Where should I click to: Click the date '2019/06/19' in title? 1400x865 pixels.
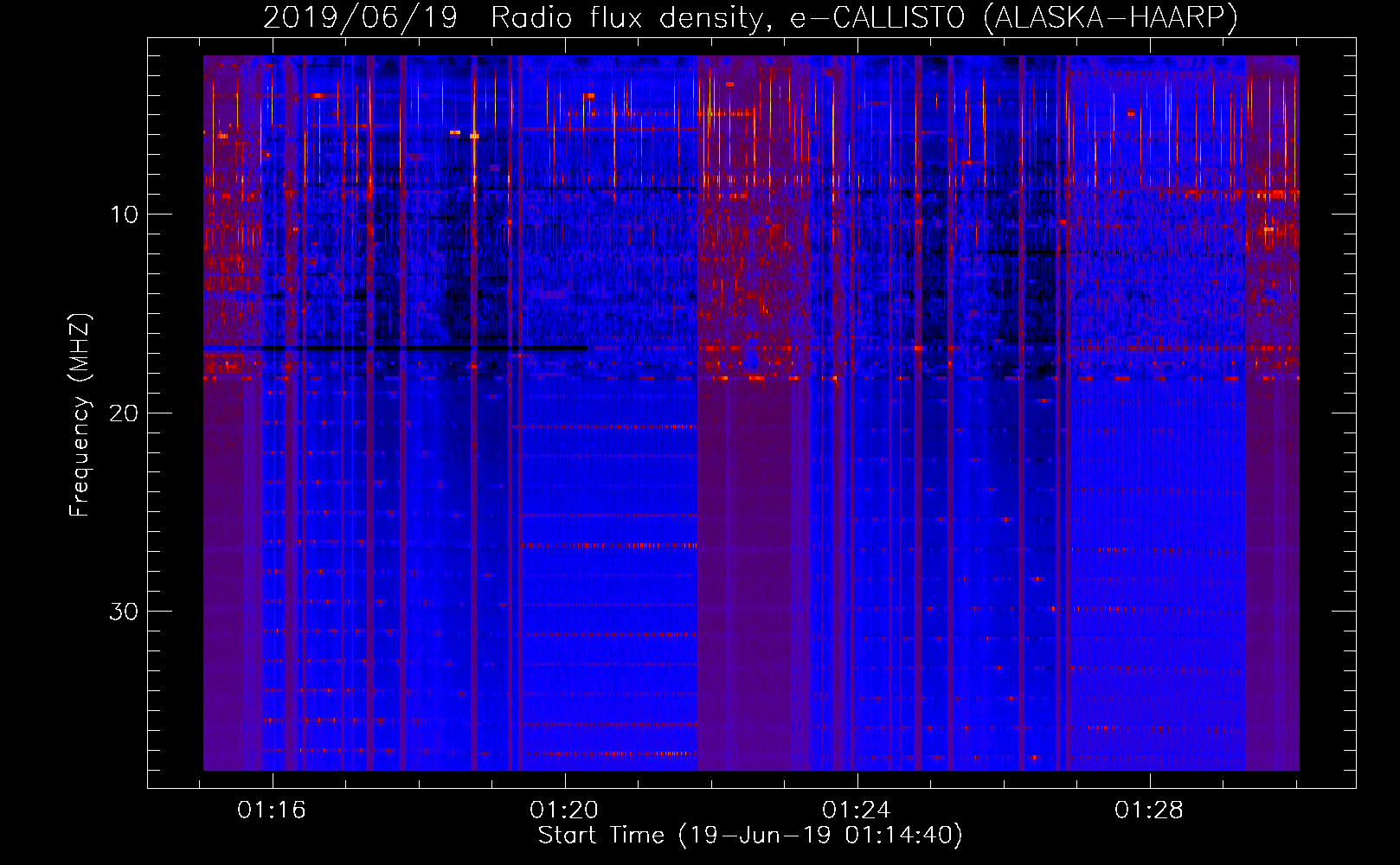(x=360, y=17)
